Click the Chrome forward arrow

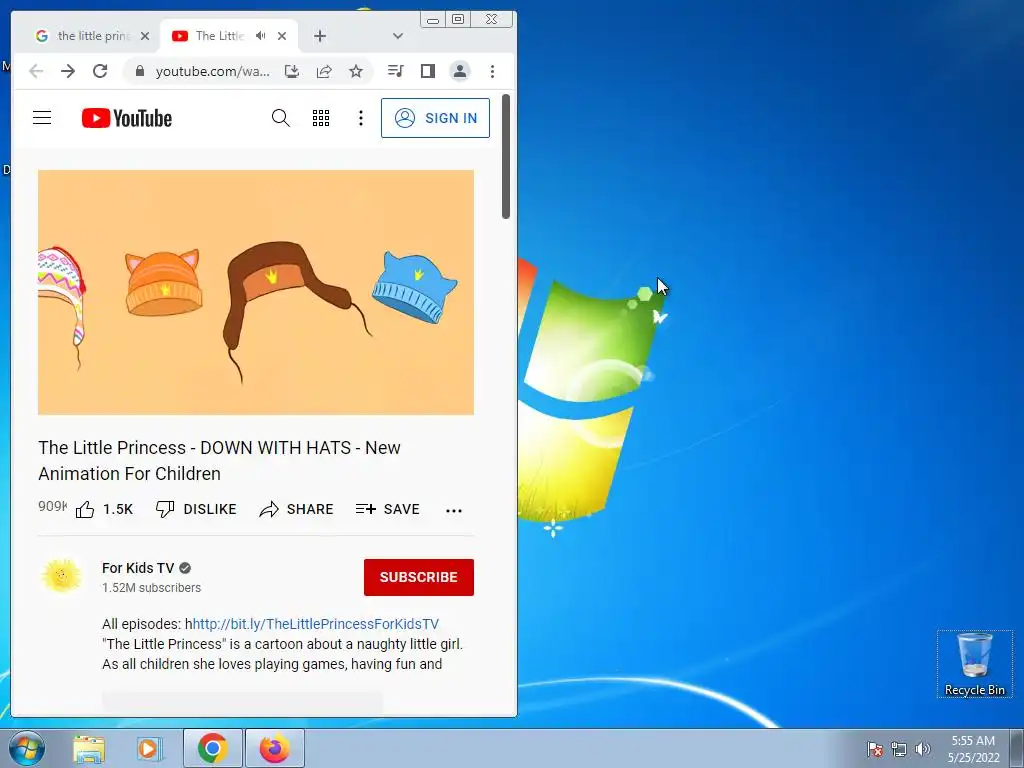pos(68,71)
